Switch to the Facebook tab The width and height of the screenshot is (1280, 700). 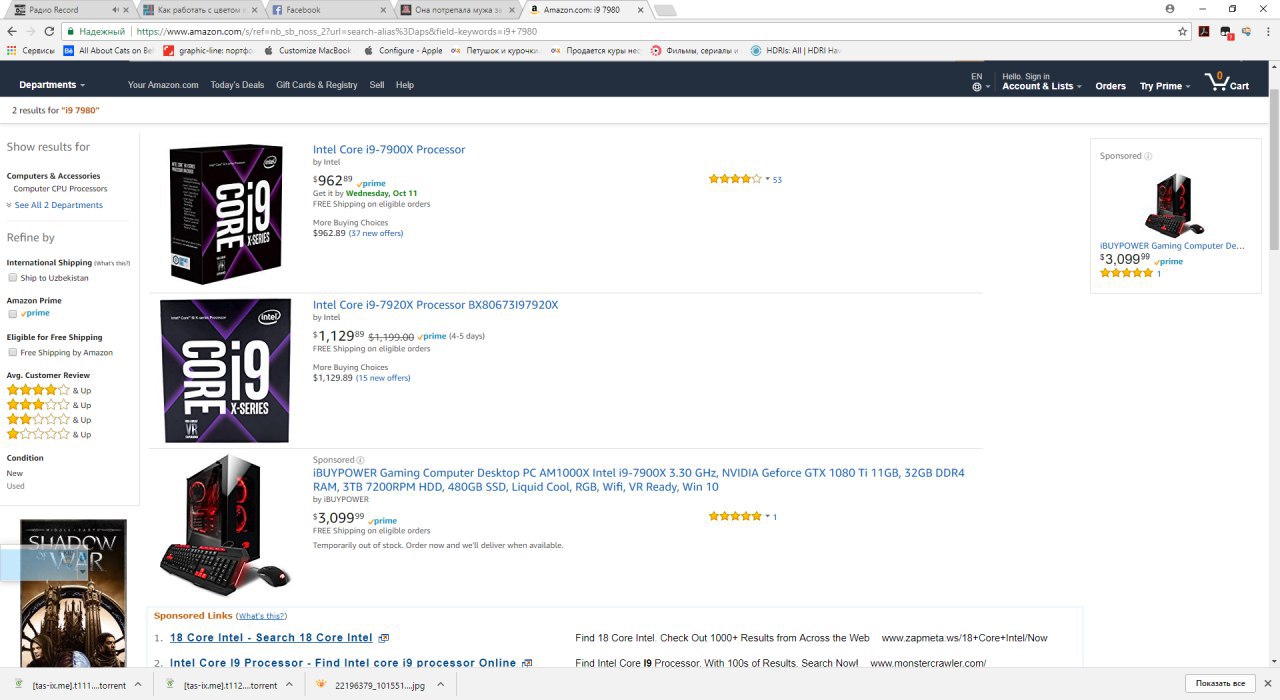tap(330, 9)
